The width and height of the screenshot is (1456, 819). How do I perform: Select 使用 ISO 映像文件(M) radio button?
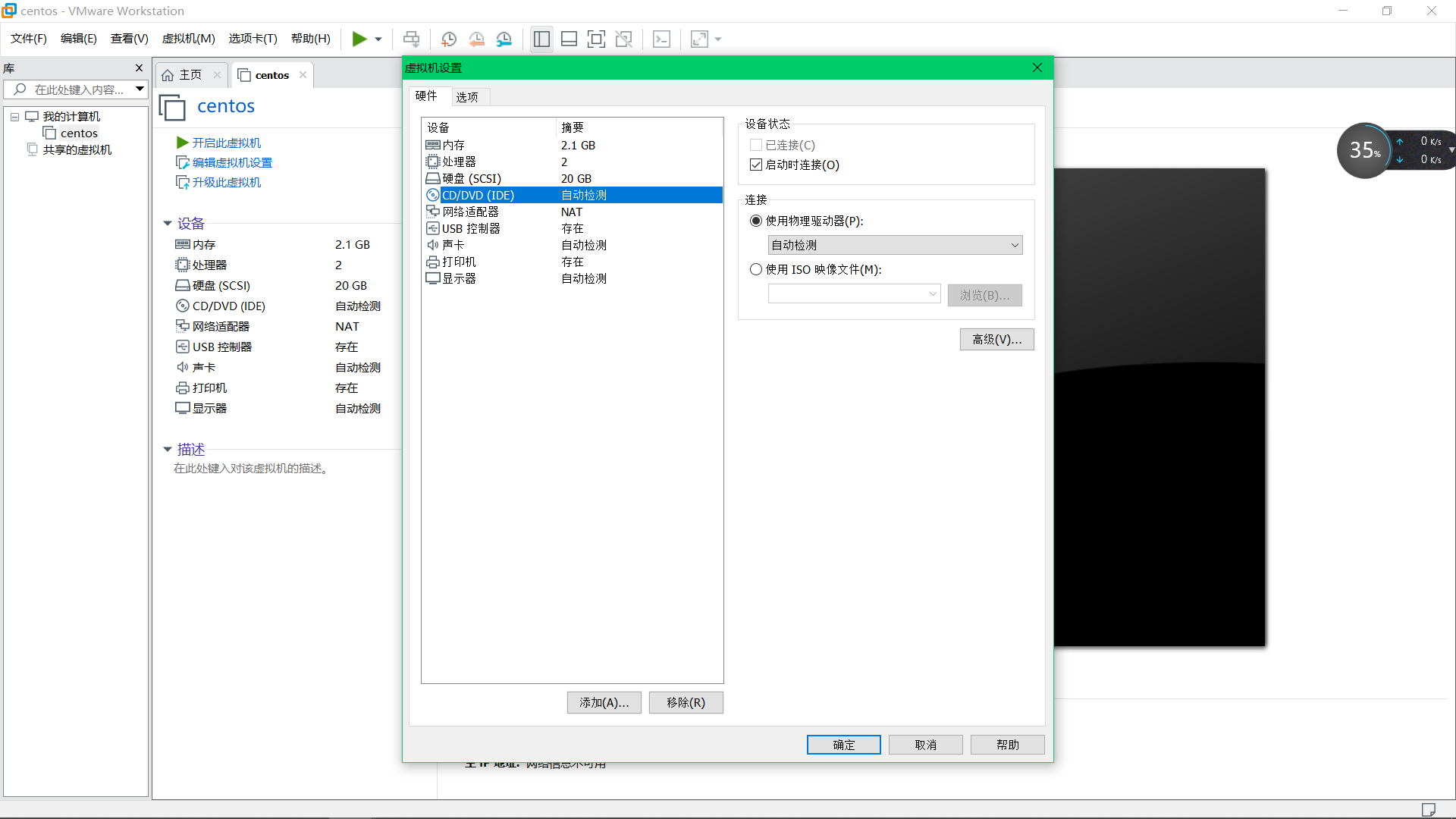tap(756, 269)
